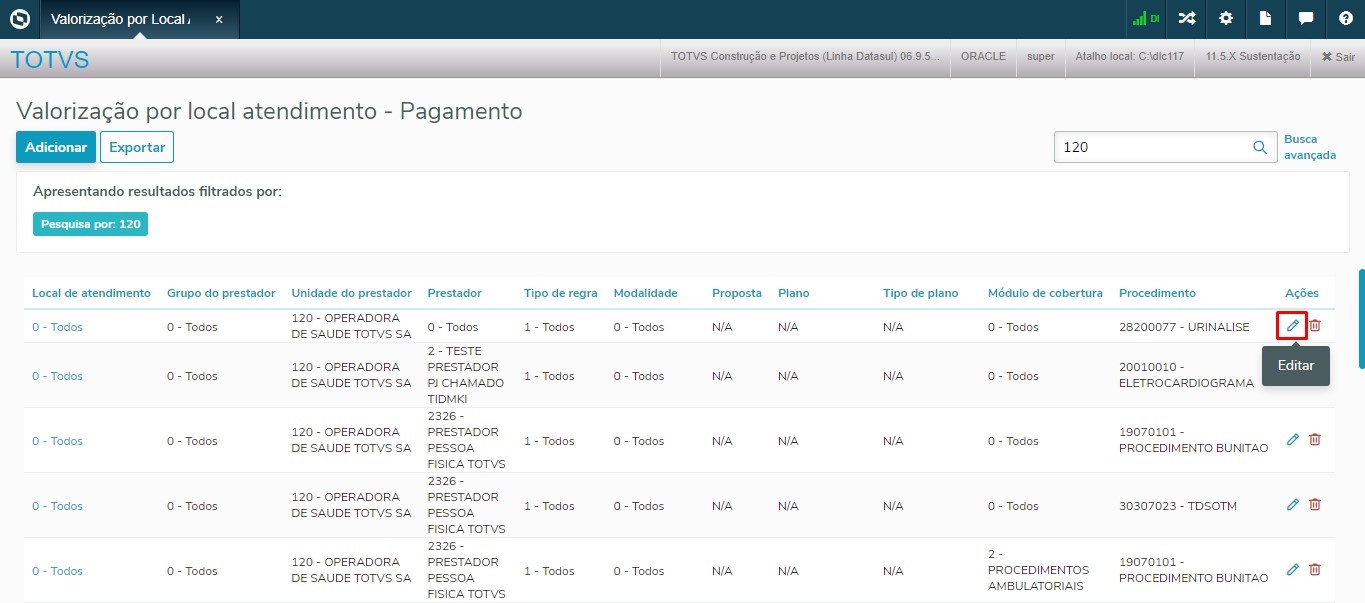Sort by Tipo de plano column header
The width and height of the screenshot is (1365, 603).
pos(920,293)
